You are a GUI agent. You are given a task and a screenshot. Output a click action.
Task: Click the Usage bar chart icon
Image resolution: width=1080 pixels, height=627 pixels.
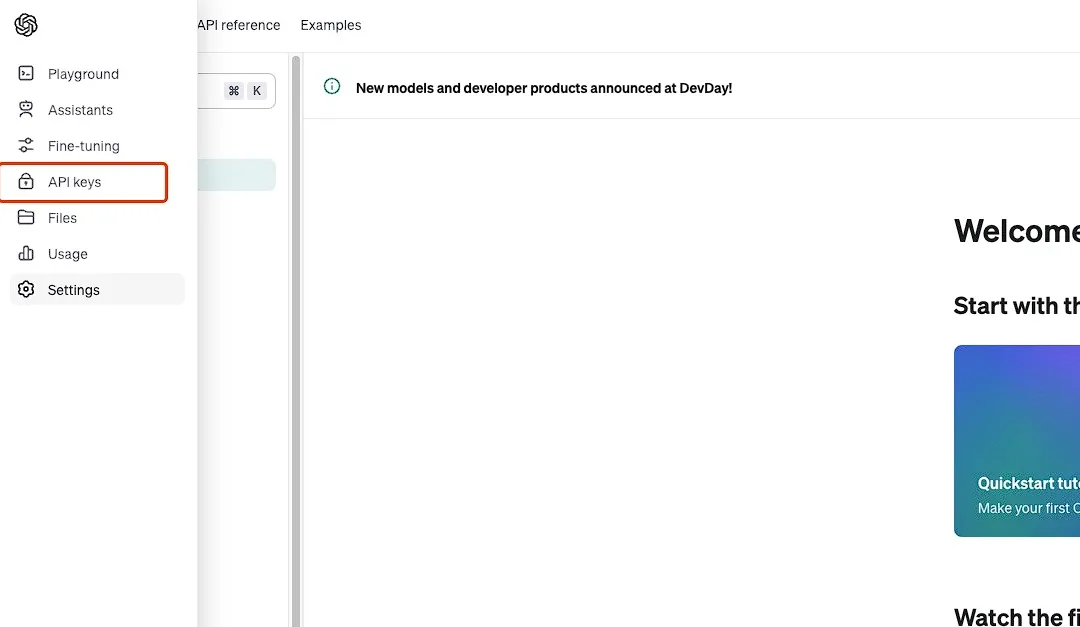coord(26,253)
